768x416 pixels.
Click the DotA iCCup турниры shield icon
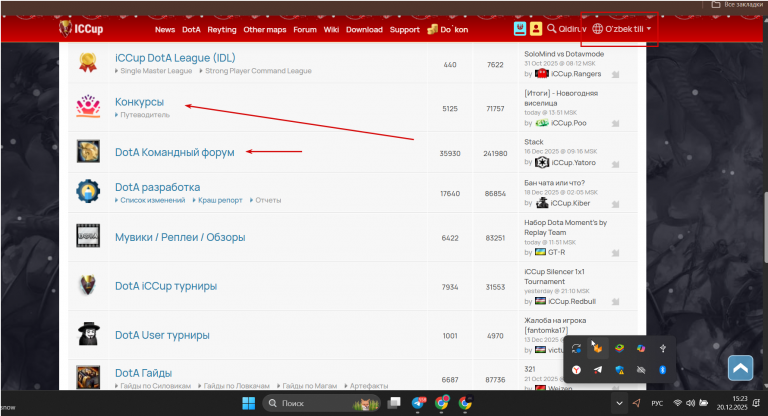pyautogui.click(x=88, y=285)
